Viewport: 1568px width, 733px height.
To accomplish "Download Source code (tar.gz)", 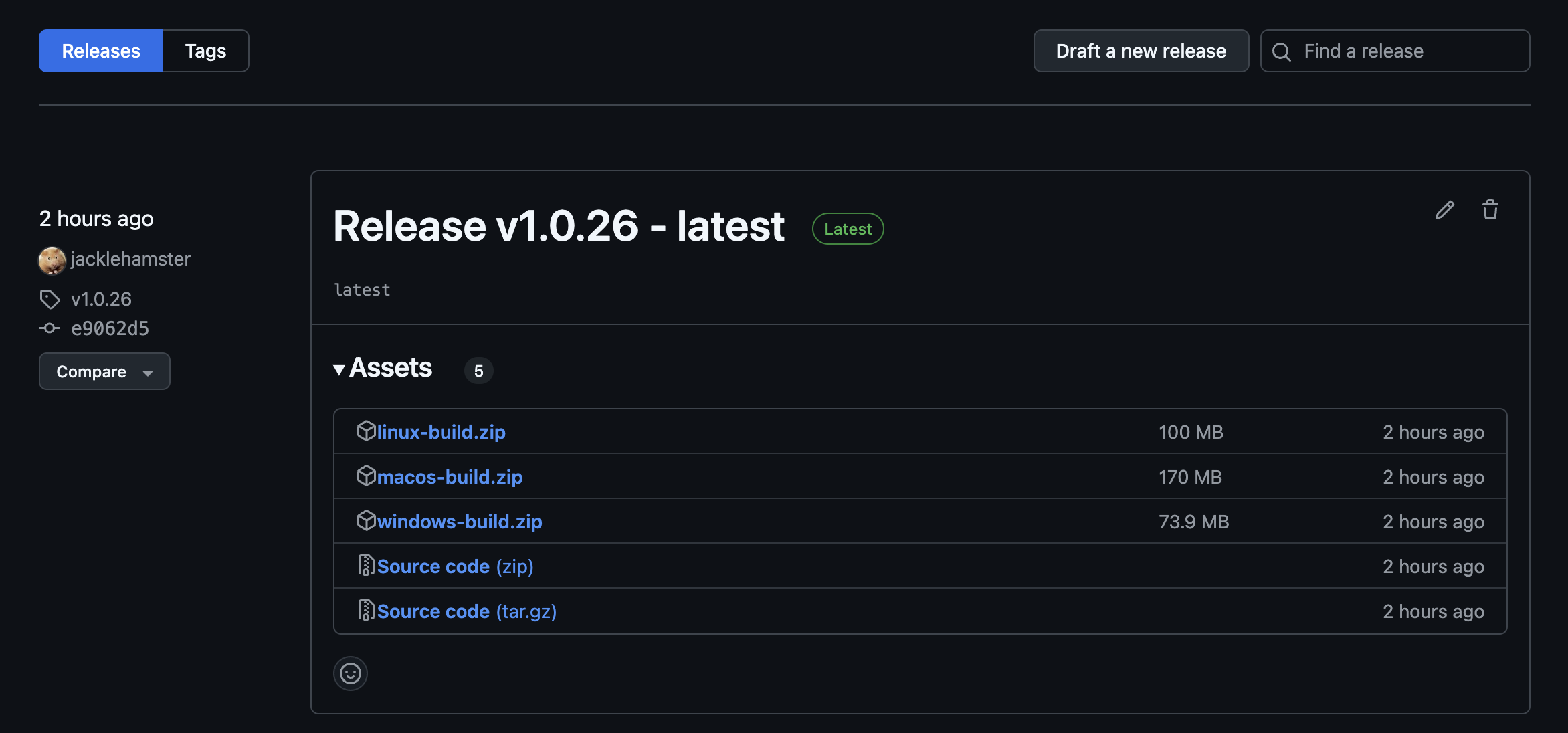I will 467,611.
